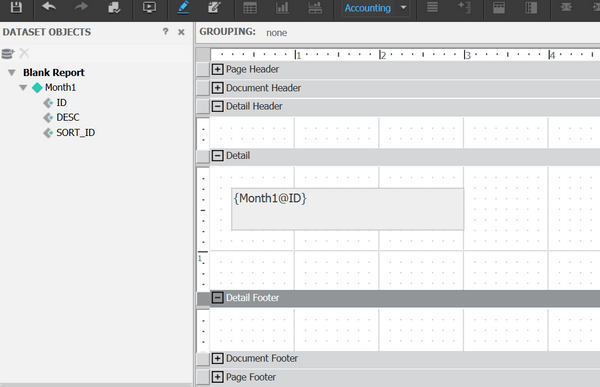Viewport: 600px width, 387px height.
Task: Click the ruler corner select-all box
Action: 203,54
